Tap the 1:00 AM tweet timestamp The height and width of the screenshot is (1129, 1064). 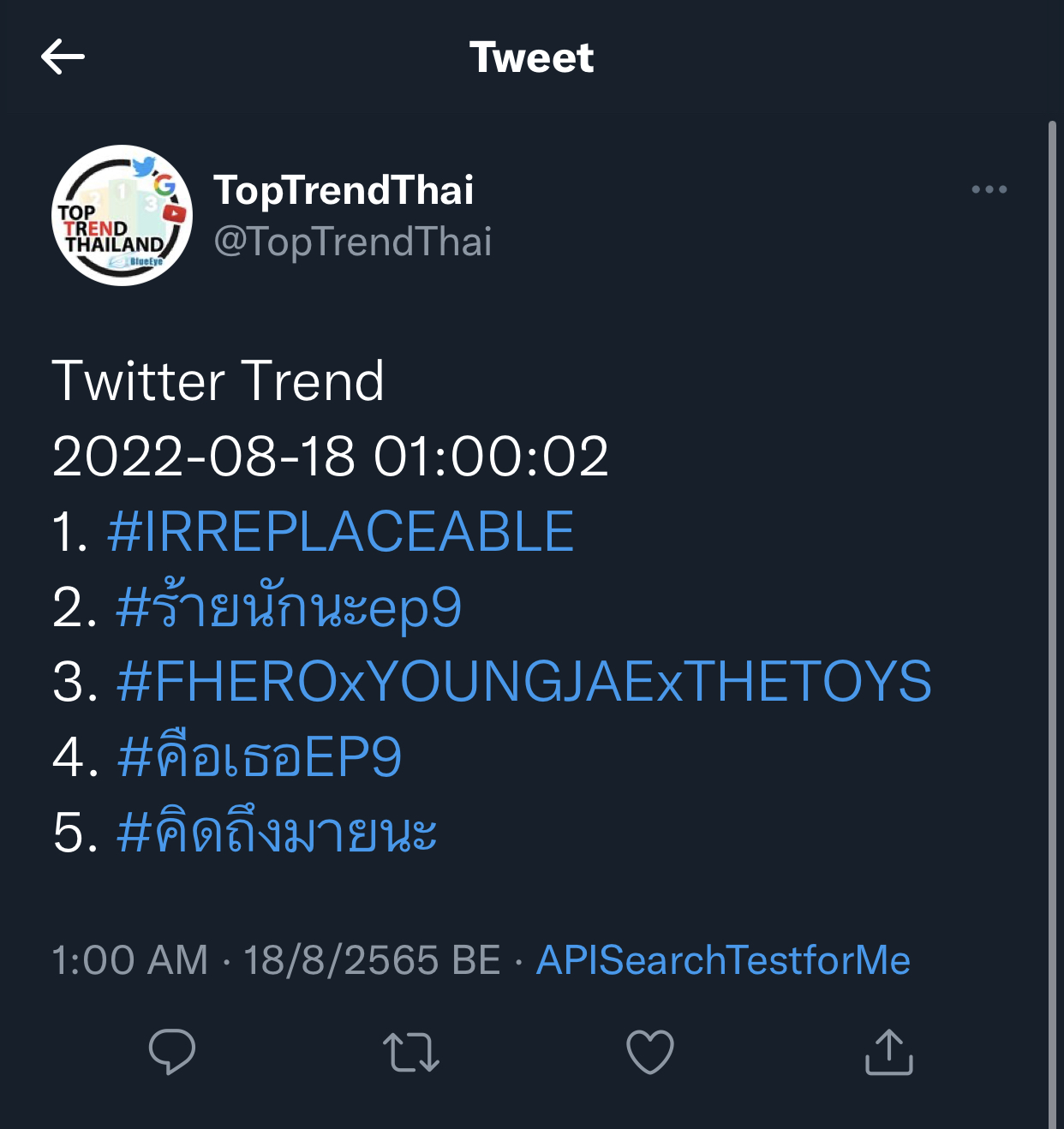130,960
